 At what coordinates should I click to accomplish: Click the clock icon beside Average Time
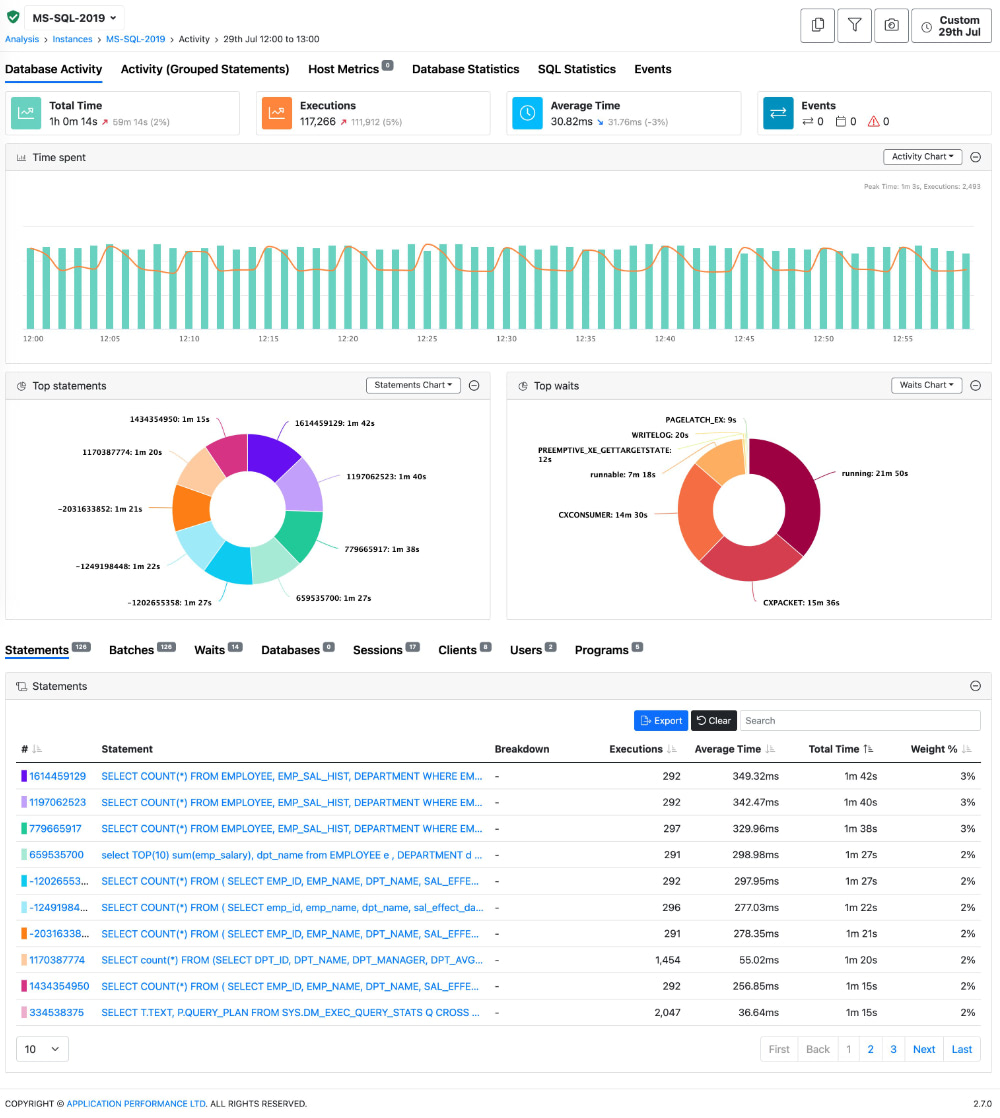point(527,113)
